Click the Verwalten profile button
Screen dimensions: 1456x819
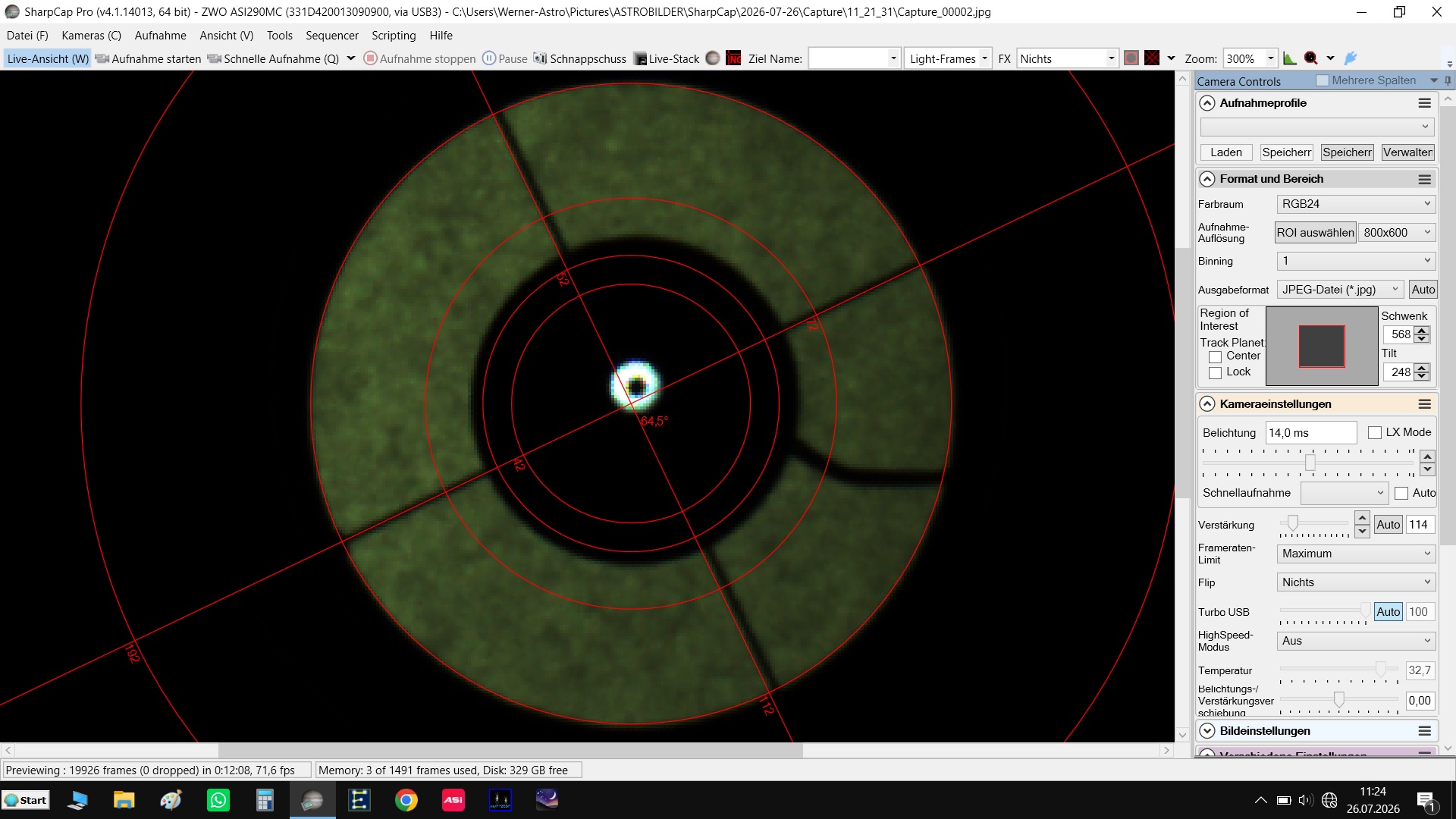[1407, 152]
